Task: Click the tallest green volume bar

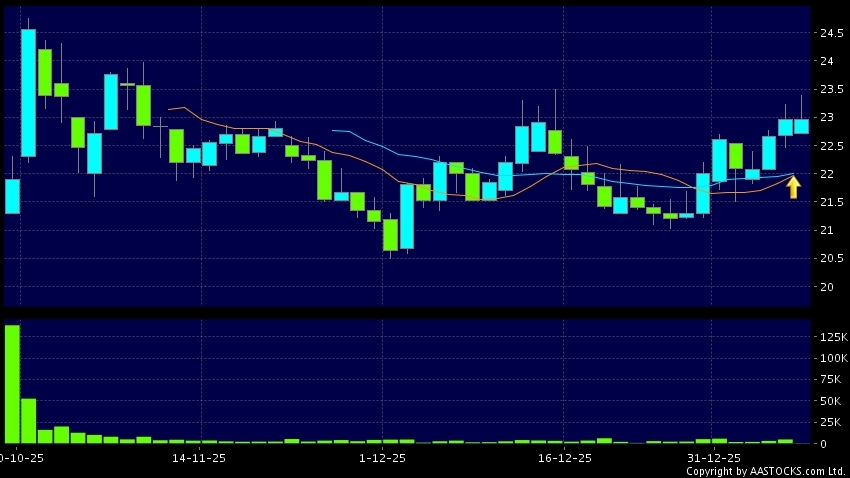Action: [x=12, y=384]
